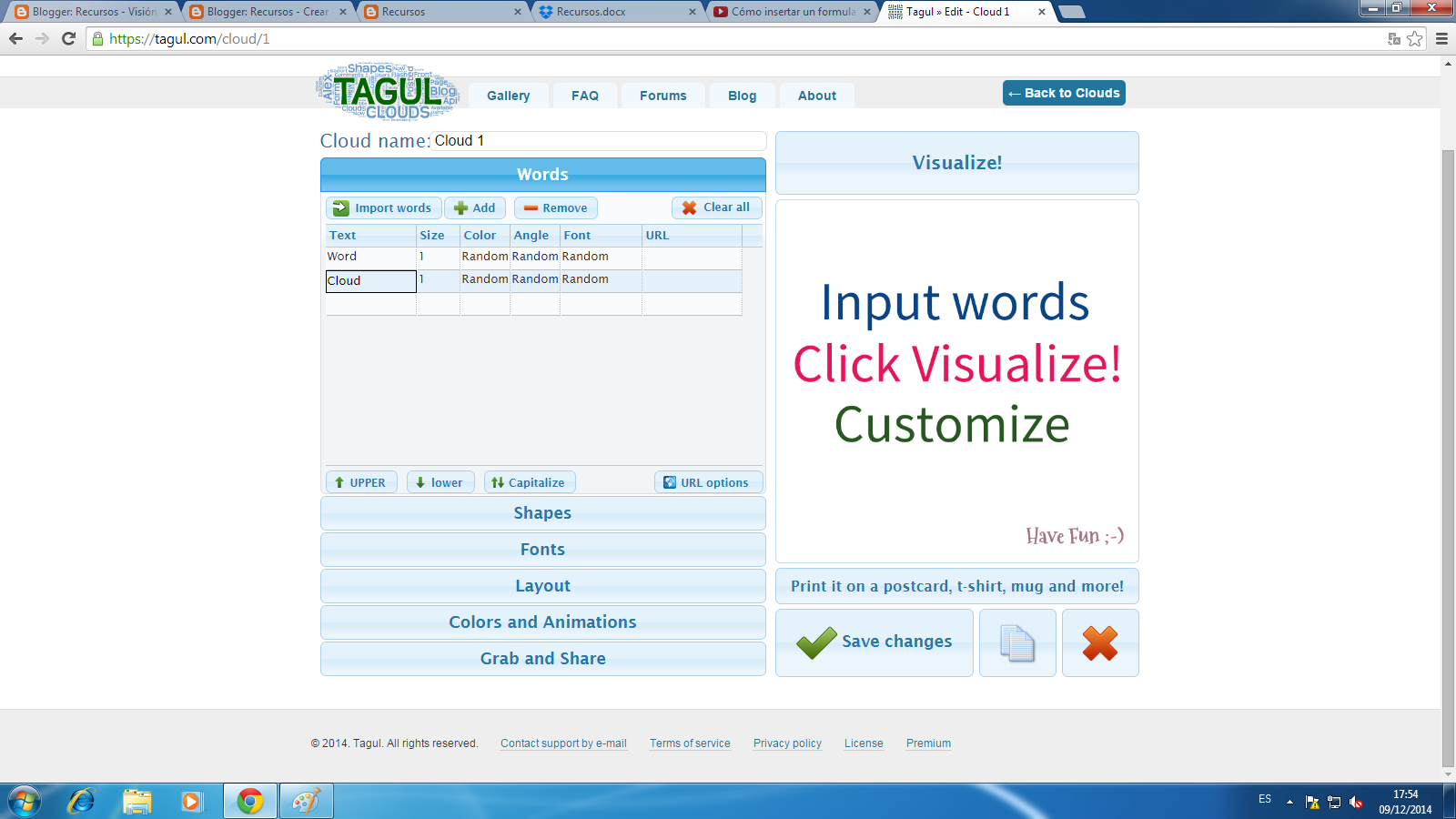Screen dimensions: 1456x819
Task: Convert words to lower case
Action: 440,481
